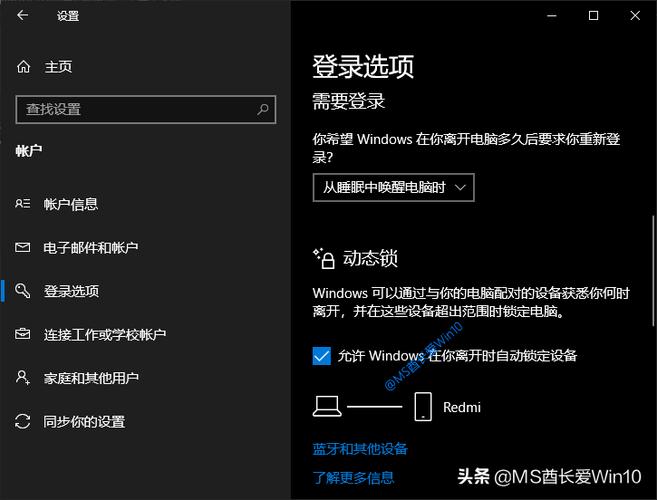This screenshot has width=657, height=500.
Task: Select 帐户信息 in the sidebar
Action: pyautogui.click(x=71, y=204)
